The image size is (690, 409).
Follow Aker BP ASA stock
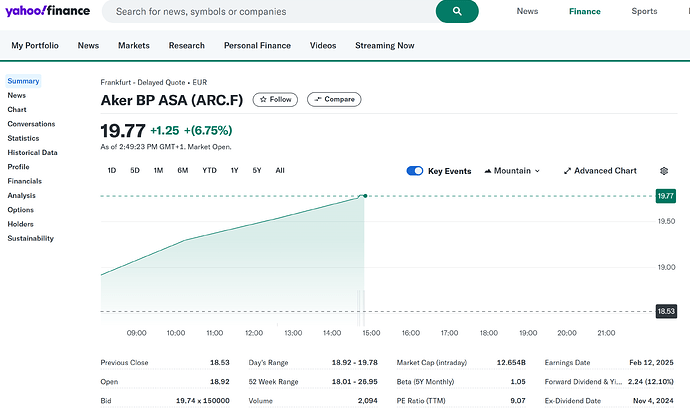[x=275, y=99]
